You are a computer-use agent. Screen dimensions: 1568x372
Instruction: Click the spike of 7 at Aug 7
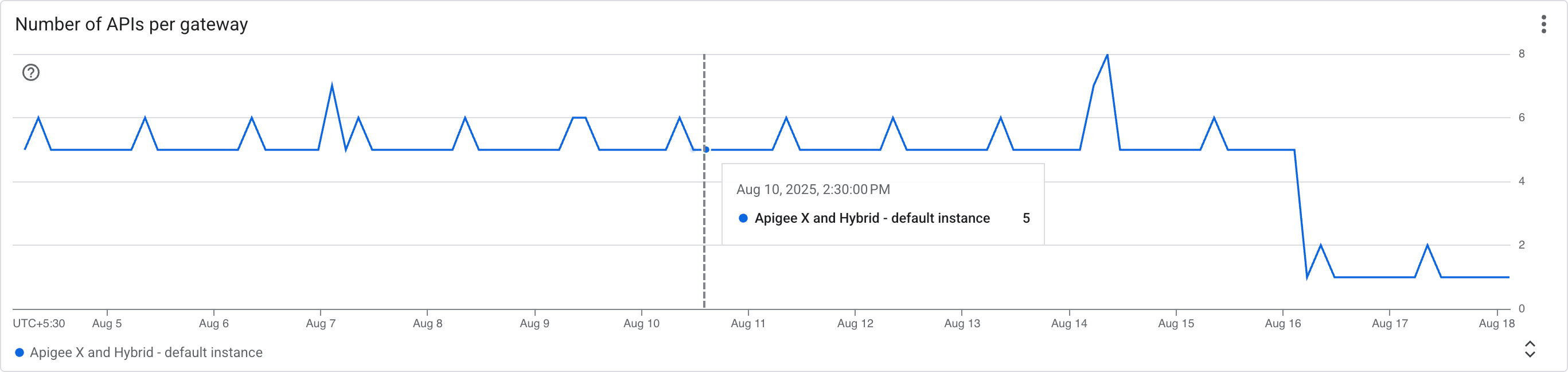pos(331,85)
